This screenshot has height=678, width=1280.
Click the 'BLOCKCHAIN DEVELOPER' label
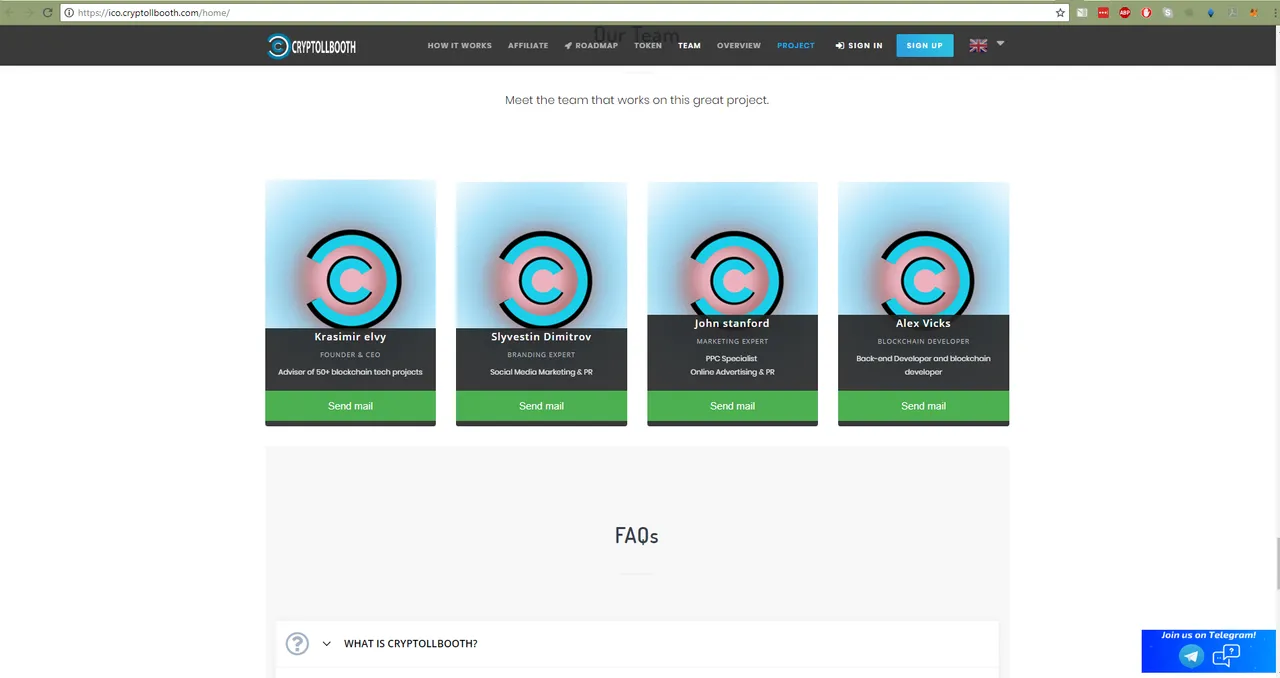(x=923, y=341)
